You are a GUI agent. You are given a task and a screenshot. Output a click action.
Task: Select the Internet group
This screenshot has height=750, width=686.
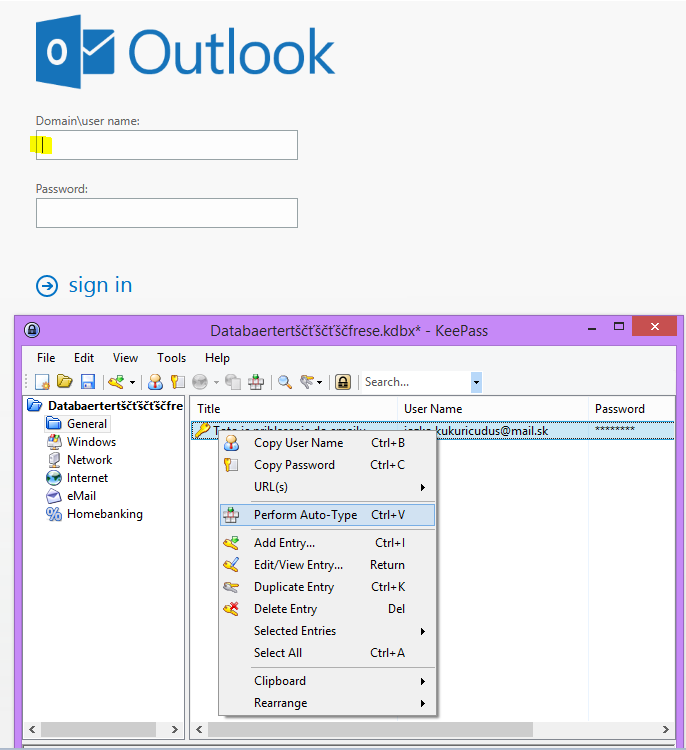click(87, 478)
